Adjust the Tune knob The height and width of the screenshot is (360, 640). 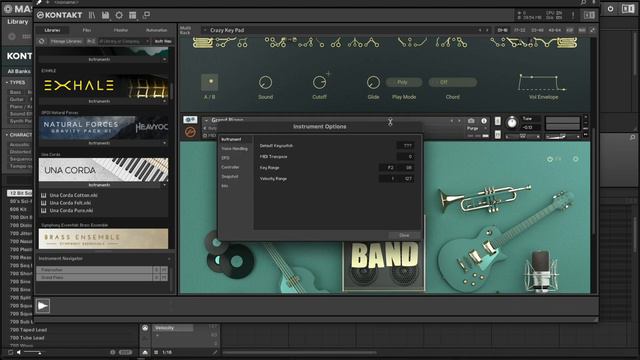[511, 122]
